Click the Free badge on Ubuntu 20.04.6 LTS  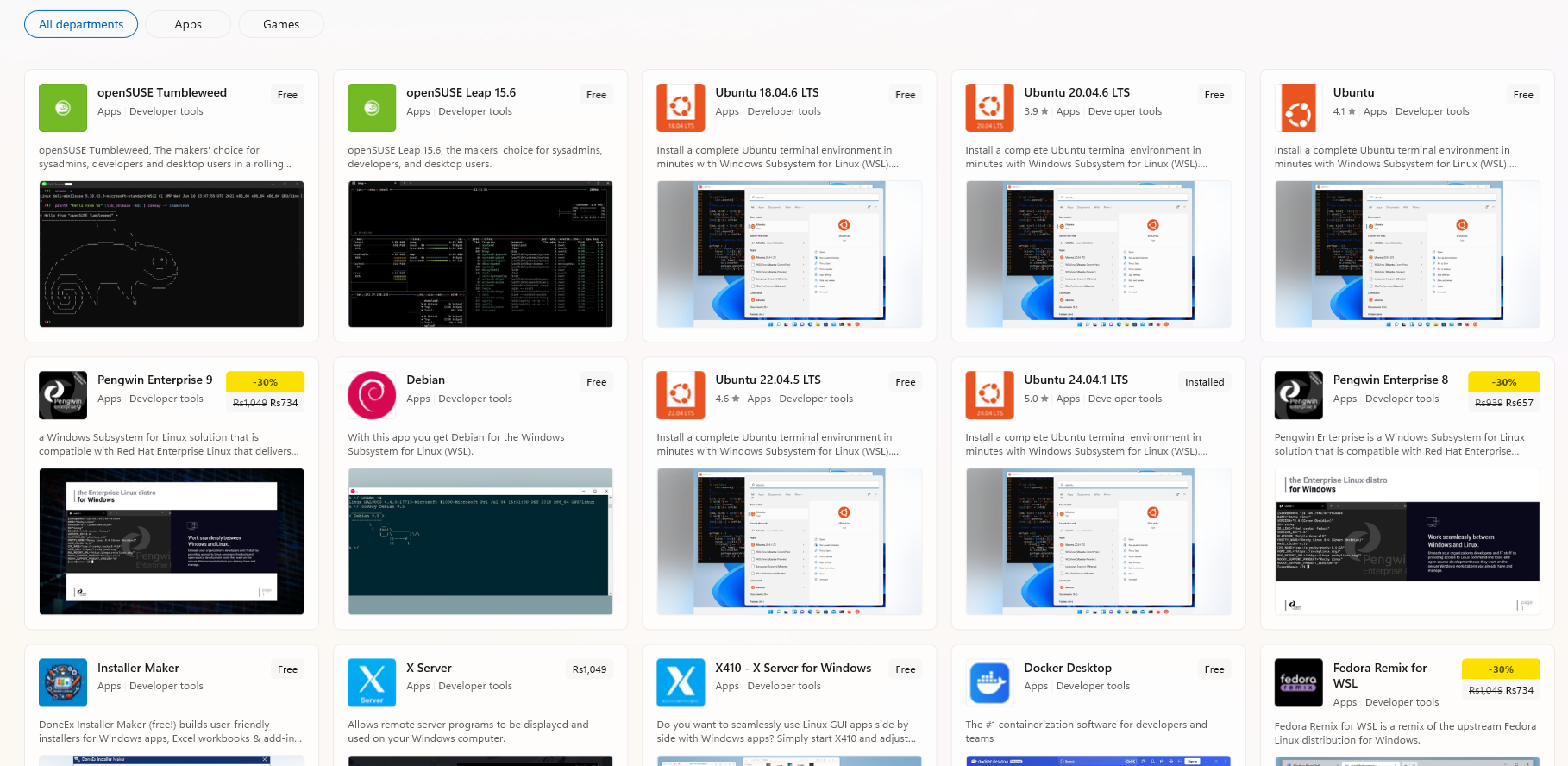click(x=1214, y=95)
